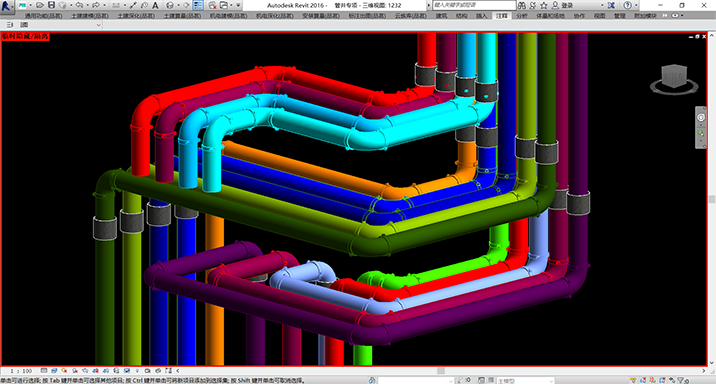716x384 pixels.
Task: Select the Text 'A' tool
Action: coord(155,5)
